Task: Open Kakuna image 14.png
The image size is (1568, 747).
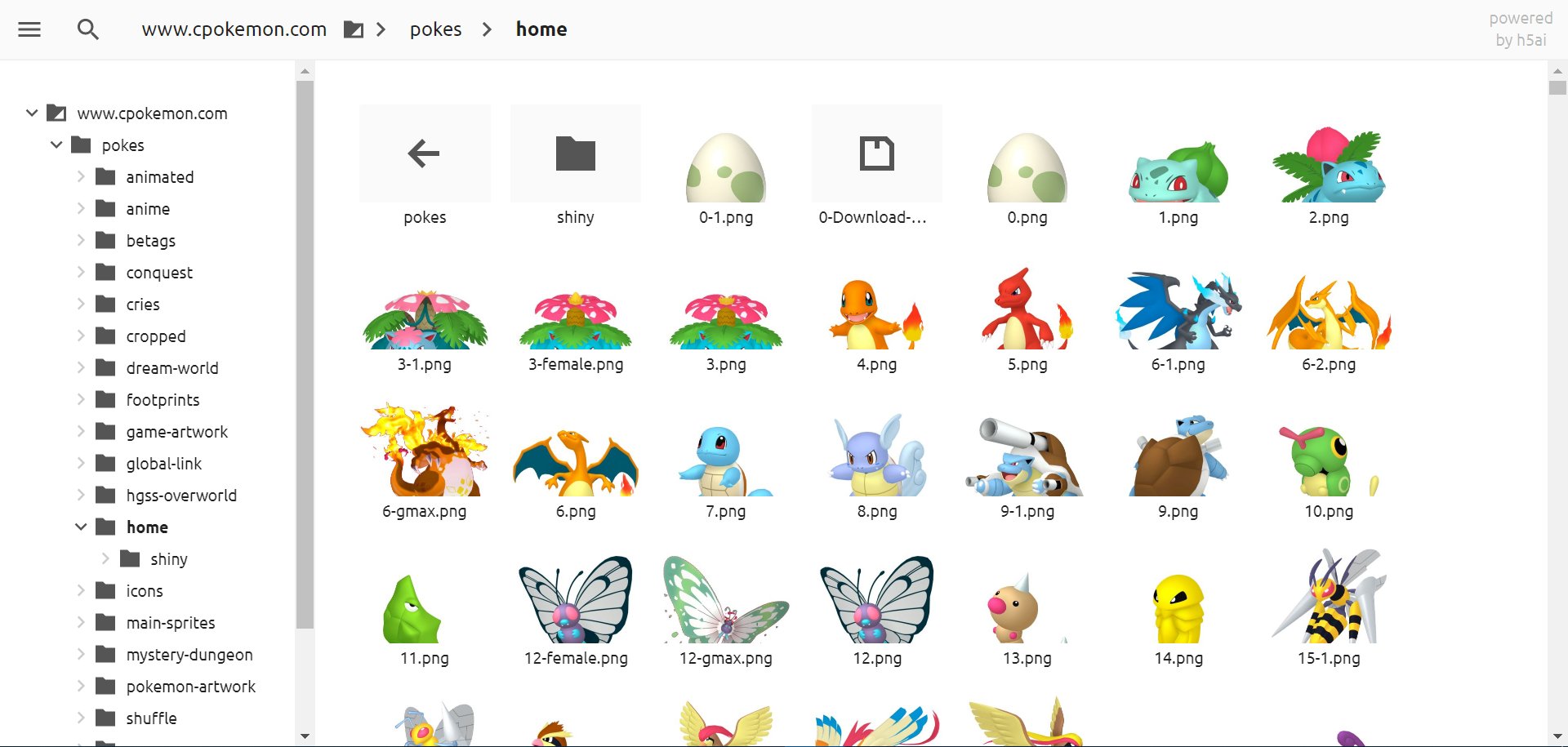Action: [1178, 610]
